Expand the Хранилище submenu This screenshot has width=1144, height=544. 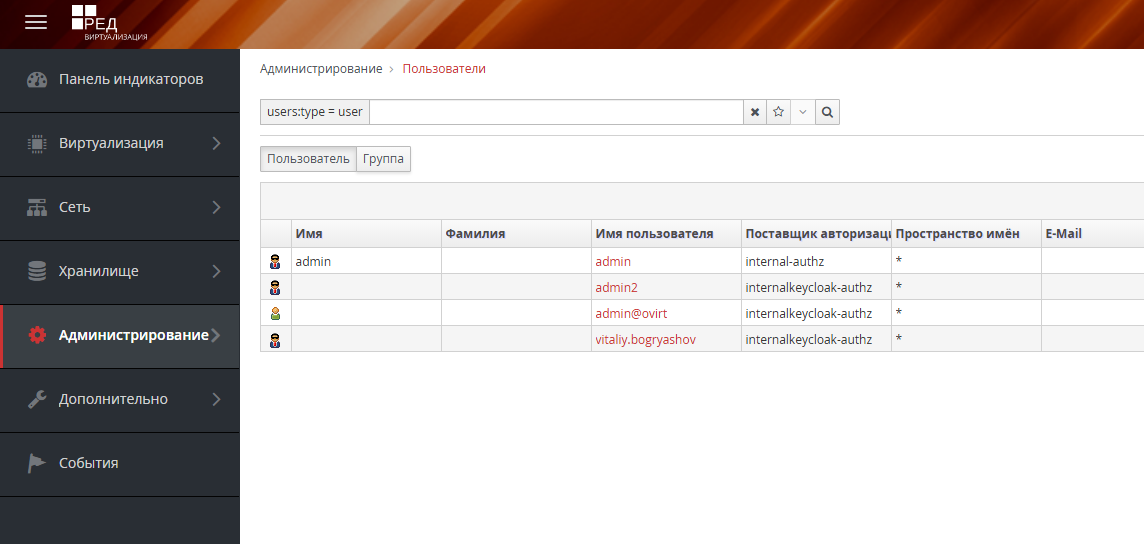click(x=120, y=271)
